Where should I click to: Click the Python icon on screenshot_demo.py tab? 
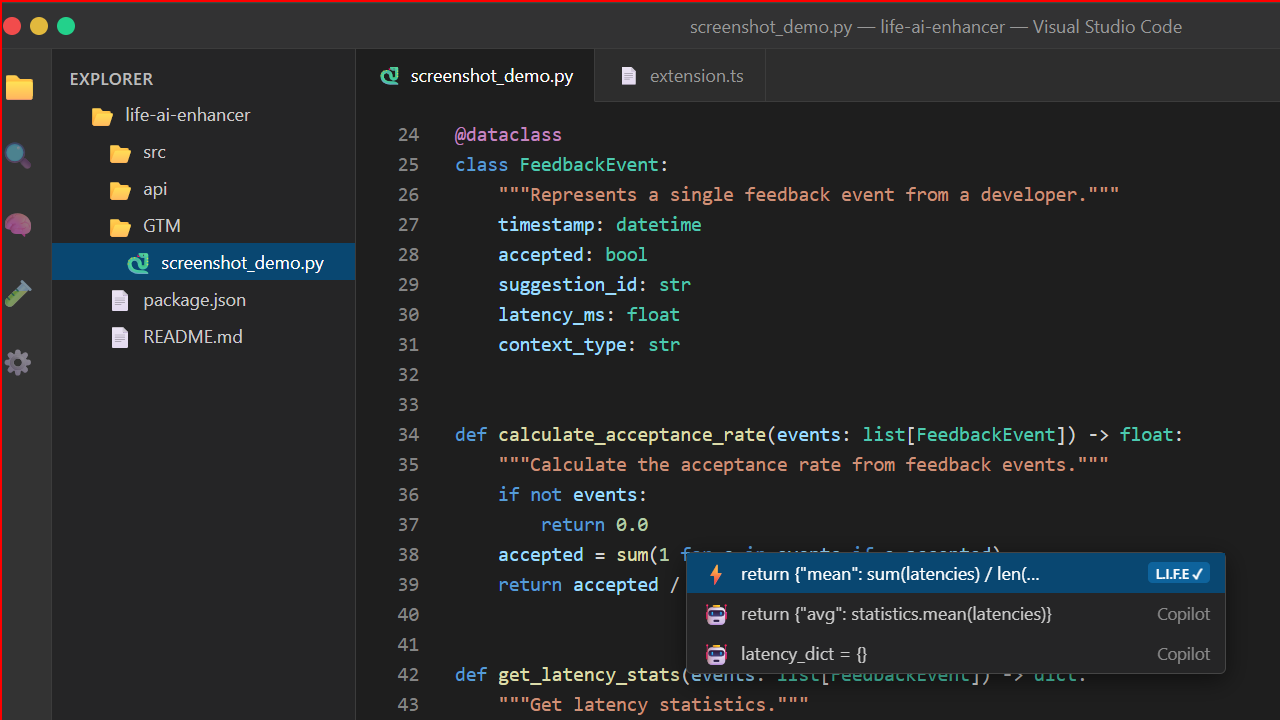(390, 76)
